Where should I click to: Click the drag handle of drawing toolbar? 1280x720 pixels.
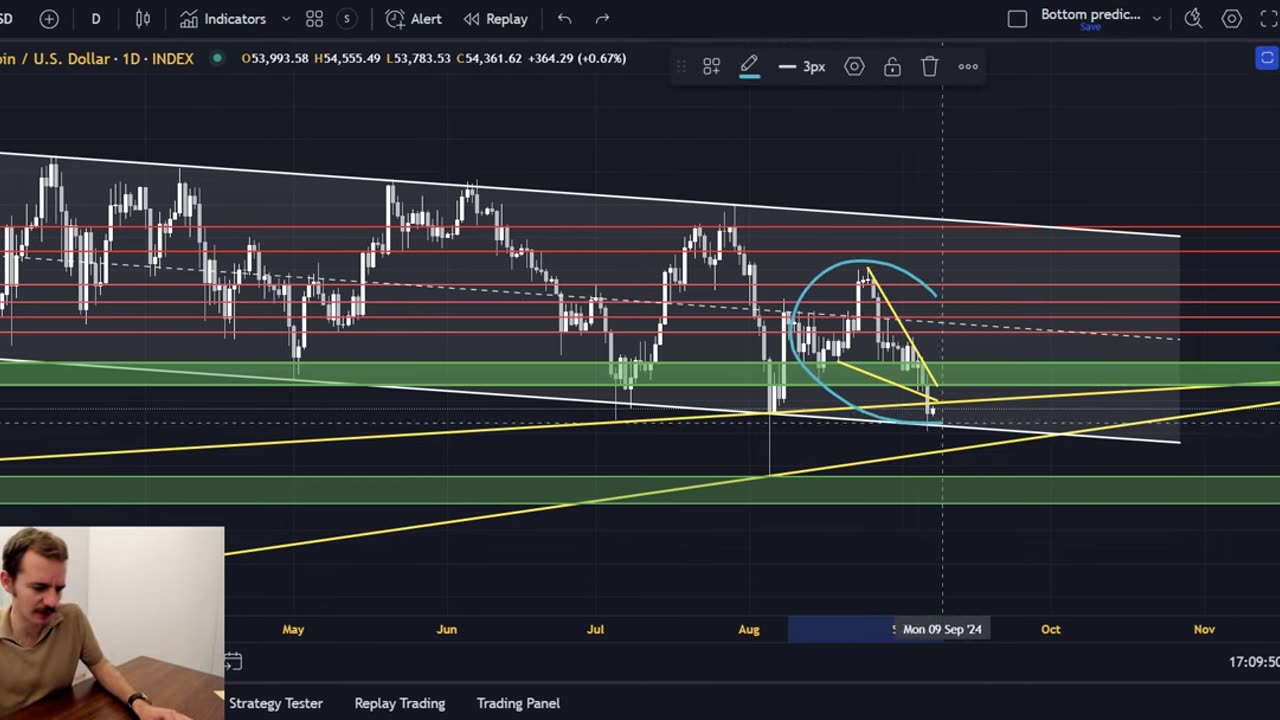681,67
